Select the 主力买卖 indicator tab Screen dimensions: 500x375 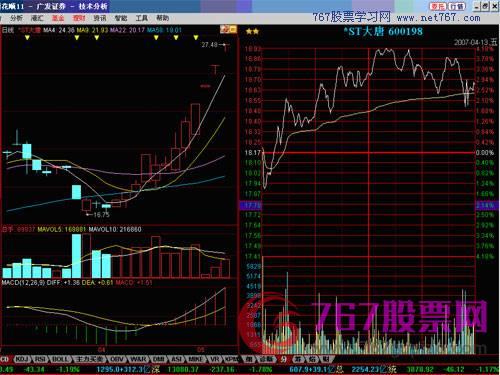click(89, 359)
